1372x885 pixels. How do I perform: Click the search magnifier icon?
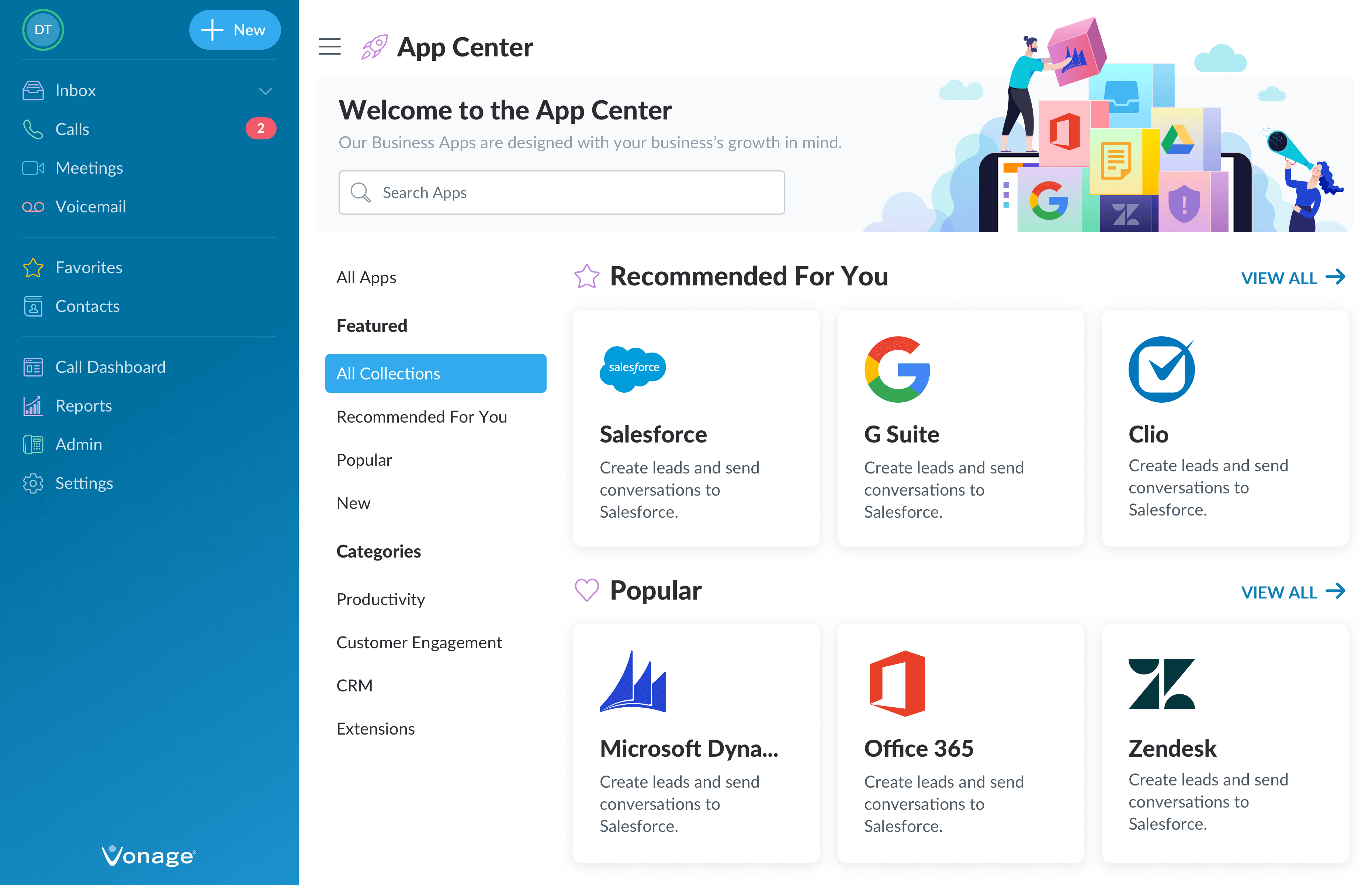360,192
